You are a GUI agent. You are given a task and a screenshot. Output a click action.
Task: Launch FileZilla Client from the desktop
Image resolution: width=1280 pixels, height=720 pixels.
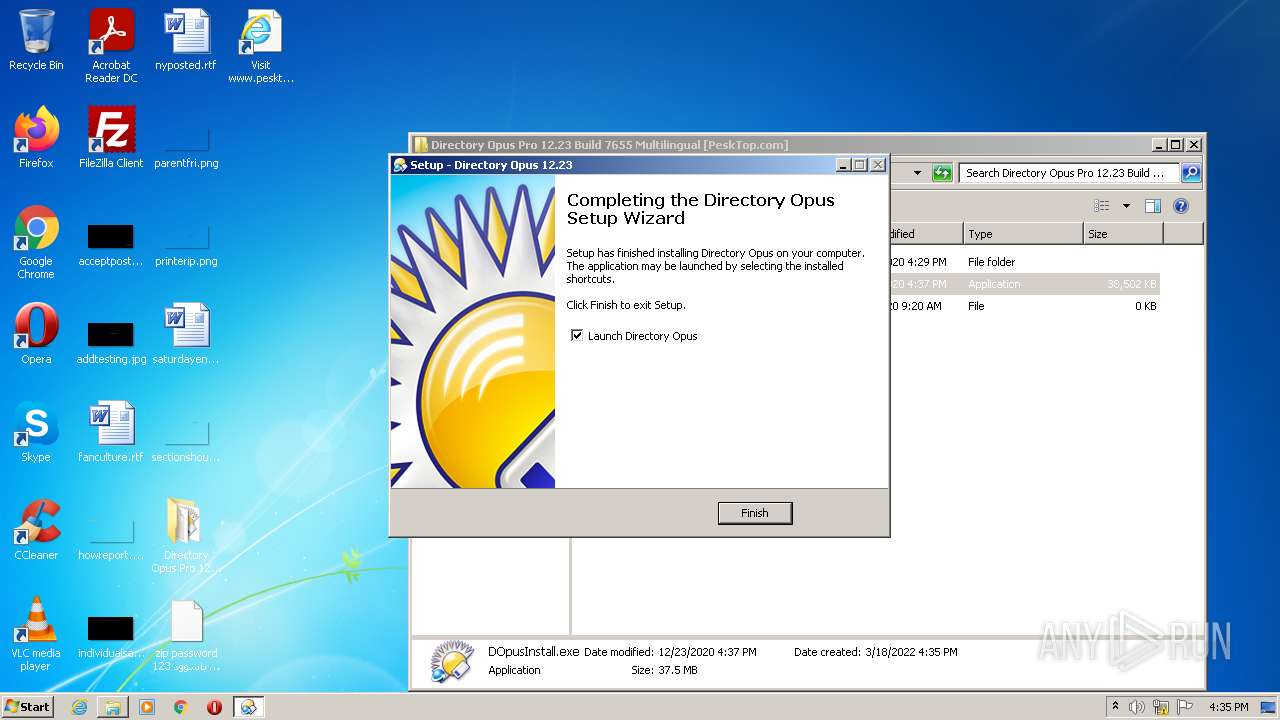click(x=111, y=138)
